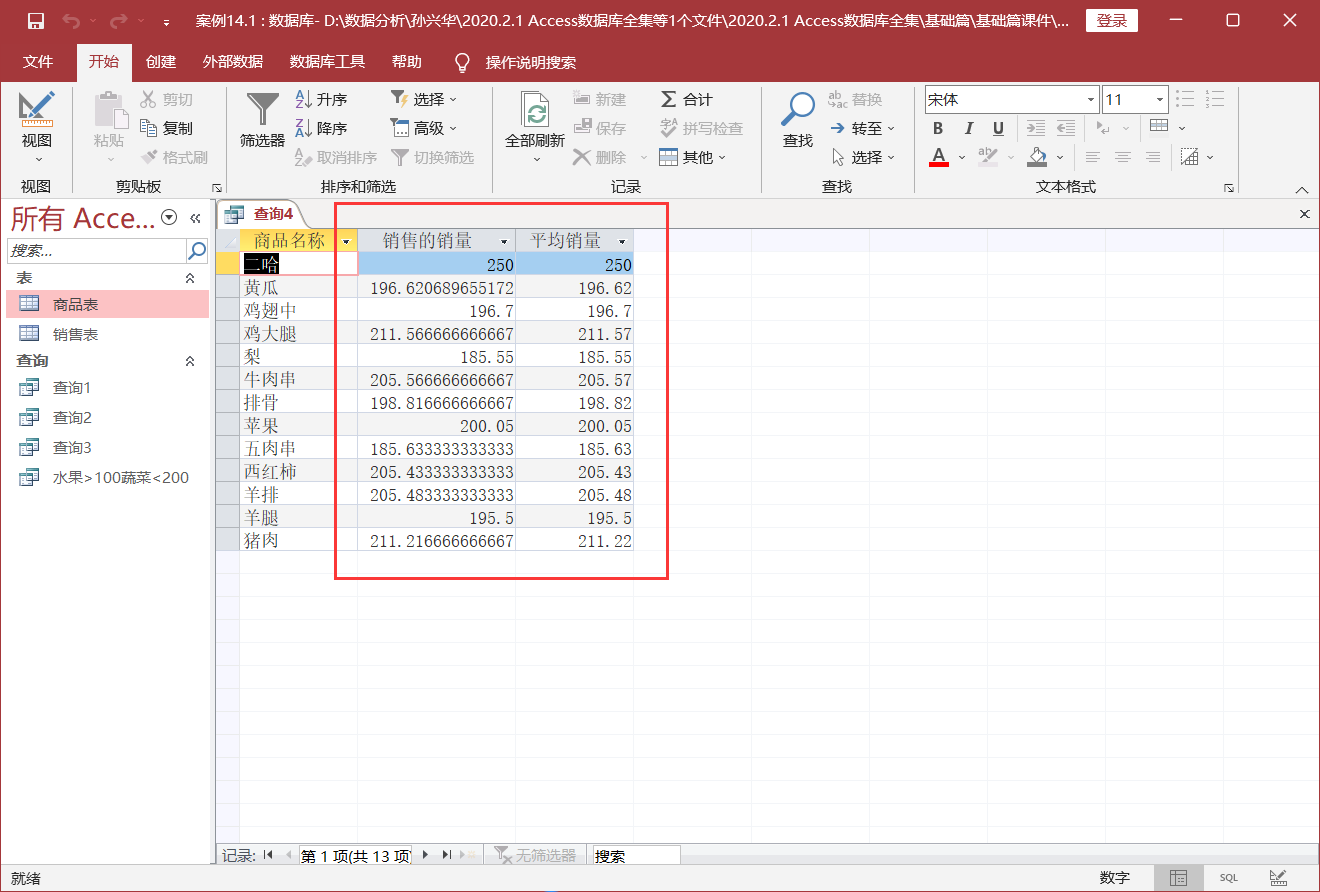The image size is (1320, 892).
Task: Align text left
Action: 1093,157
